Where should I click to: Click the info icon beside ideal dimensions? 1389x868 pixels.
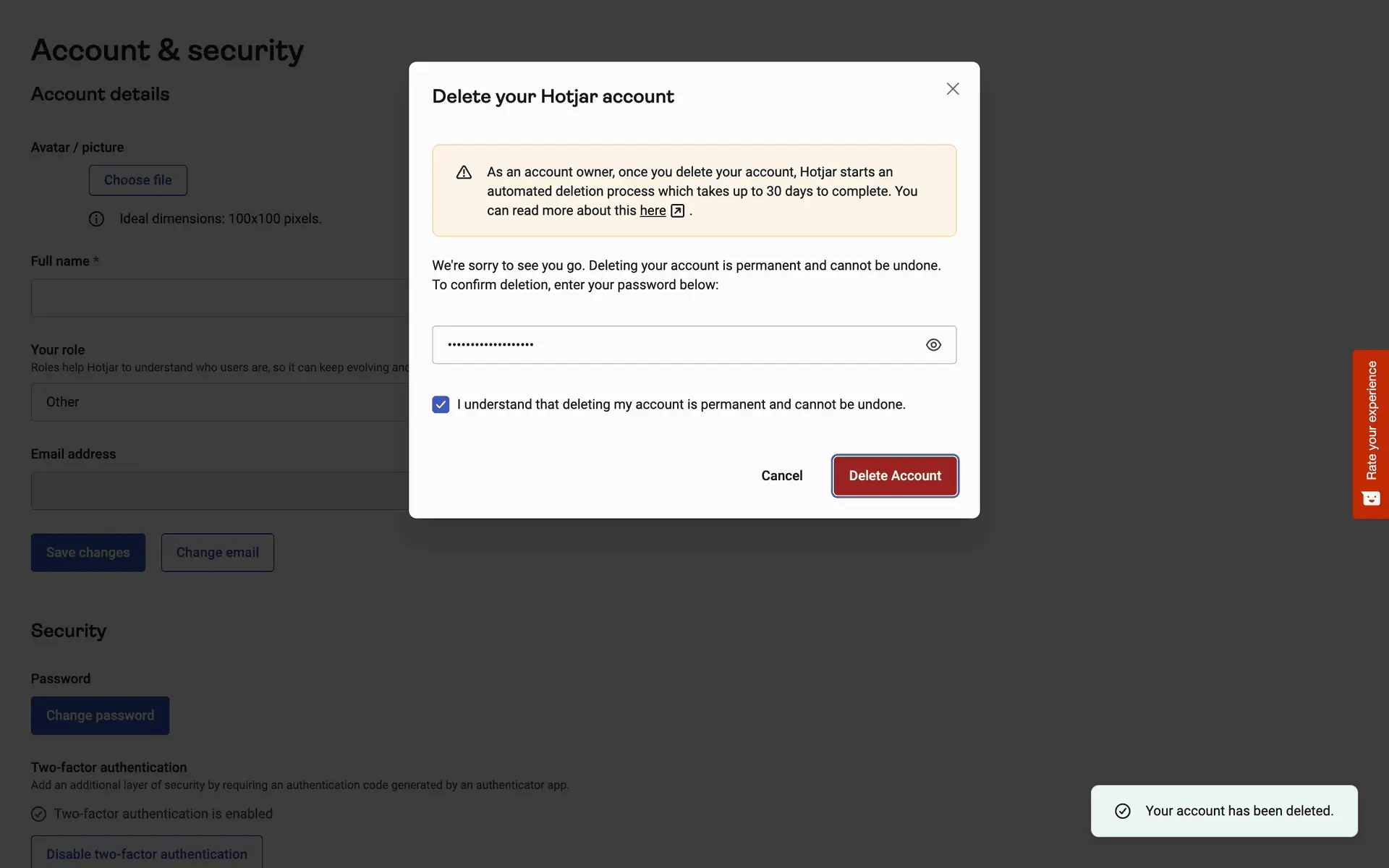[96, 219]
